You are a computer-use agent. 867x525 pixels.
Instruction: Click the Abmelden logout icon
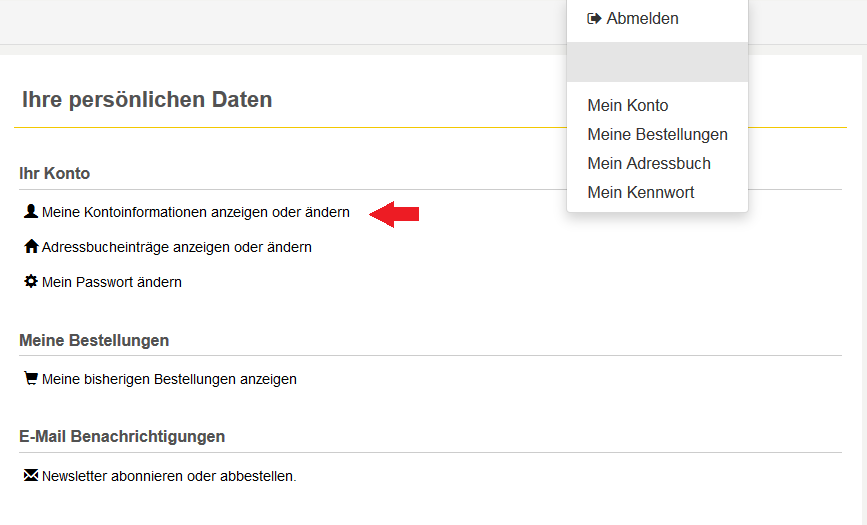click(594, 19)
